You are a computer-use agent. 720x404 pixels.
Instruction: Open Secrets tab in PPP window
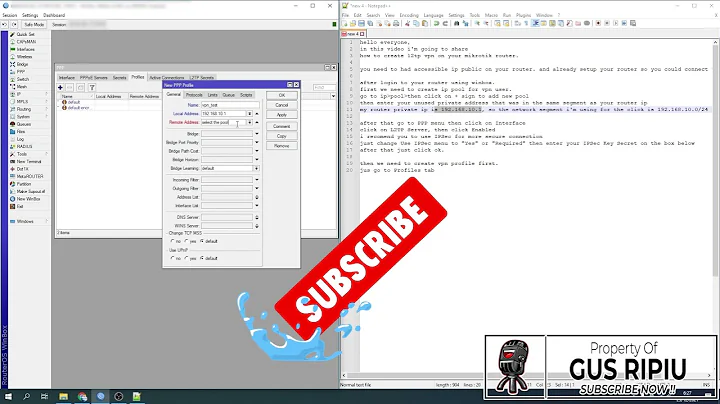point(119,78)
